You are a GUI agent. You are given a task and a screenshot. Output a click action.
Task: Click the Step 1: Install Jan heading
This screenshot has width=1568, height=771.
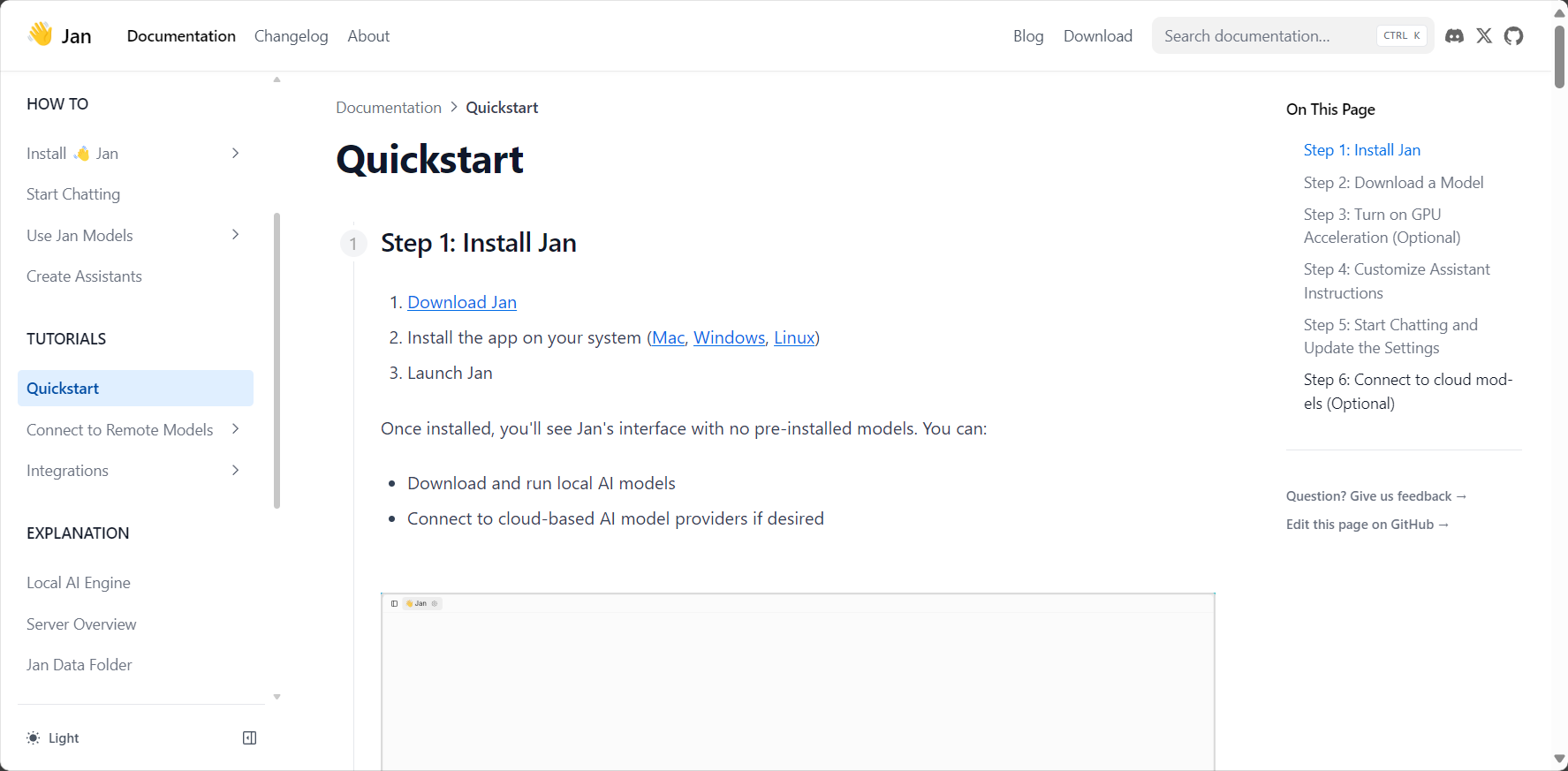coord(479,243)
